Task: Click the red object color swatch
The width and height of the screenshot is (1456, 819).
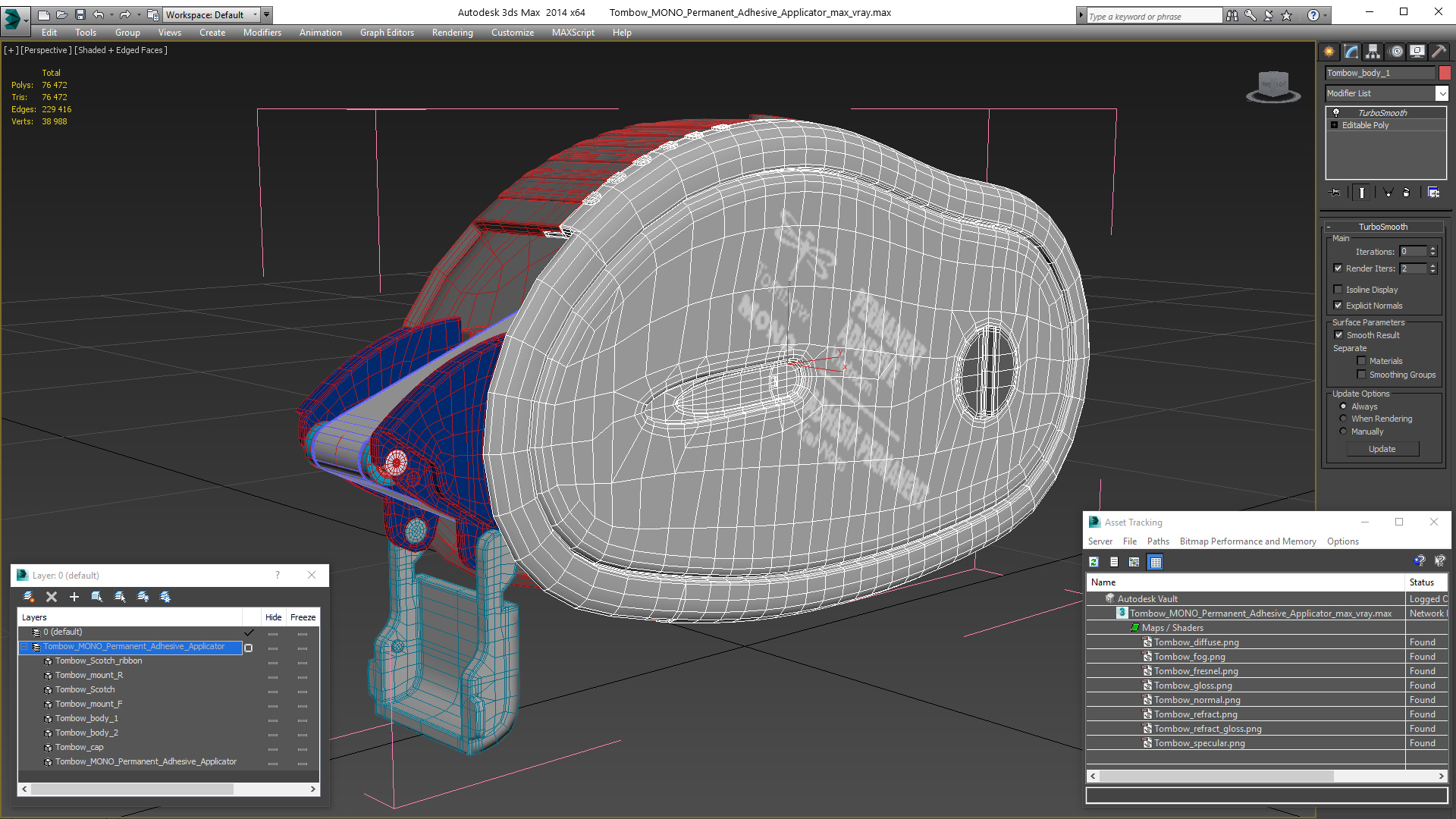Action: point(1445,73)
